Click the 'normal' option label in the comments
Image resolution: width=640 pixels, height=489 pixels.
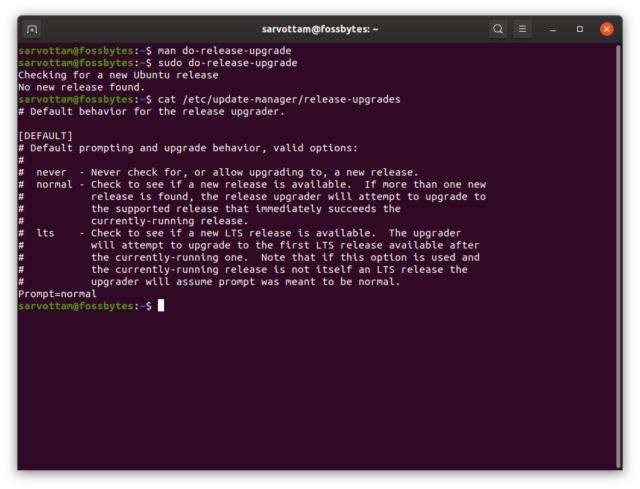point(54,184)
